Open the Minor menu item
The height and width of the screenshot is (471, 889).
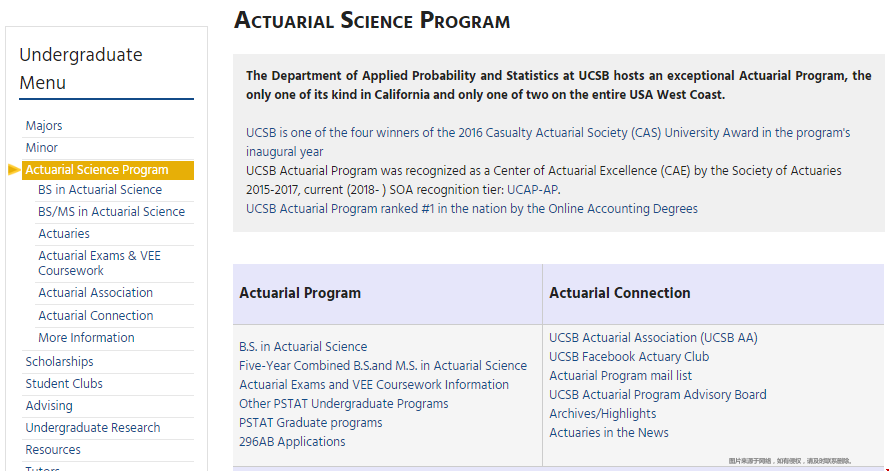[41, 148]
